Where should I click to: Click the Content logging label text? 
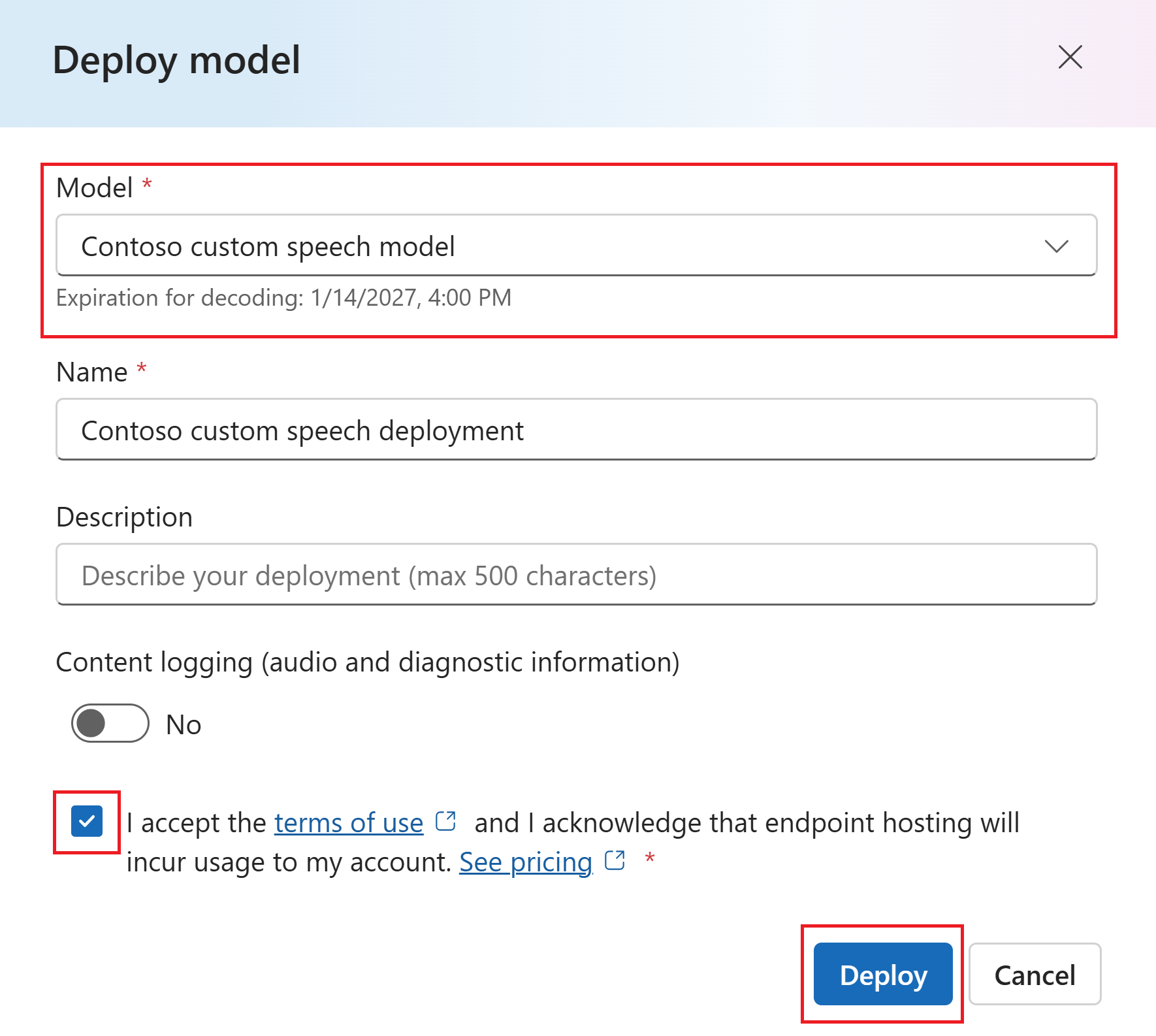pyautogui.click(x=367, y=662)
